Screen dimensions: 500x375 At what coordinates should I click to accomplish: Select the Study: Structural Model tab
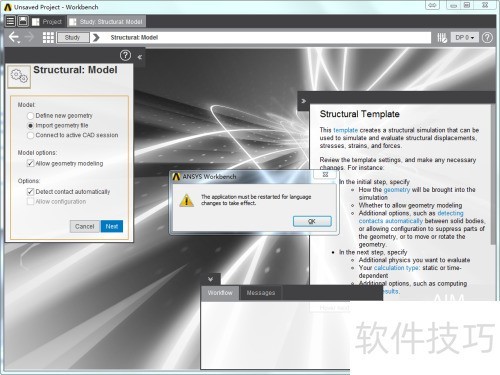[106, 22]
